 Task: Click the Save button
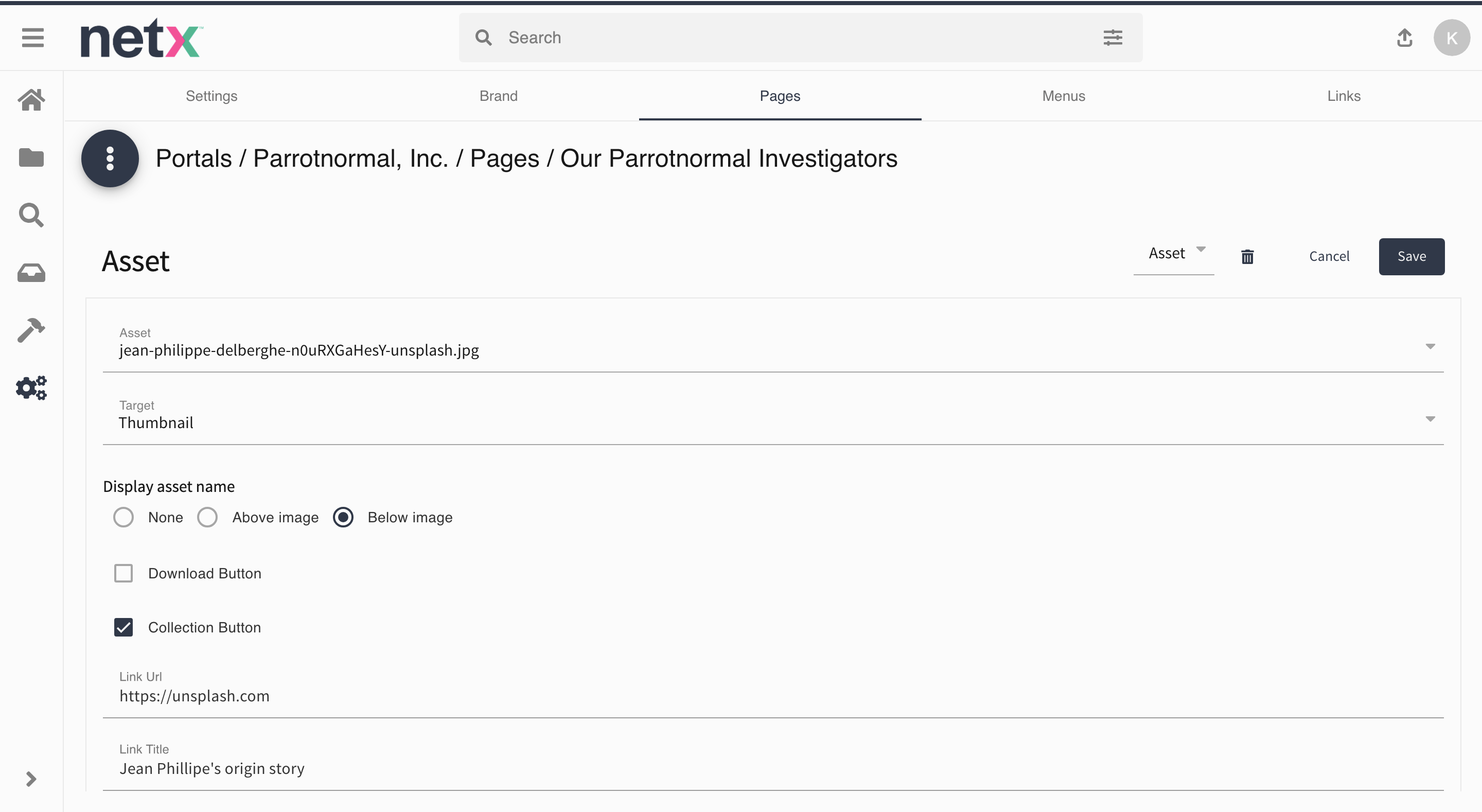point(1411,257)
